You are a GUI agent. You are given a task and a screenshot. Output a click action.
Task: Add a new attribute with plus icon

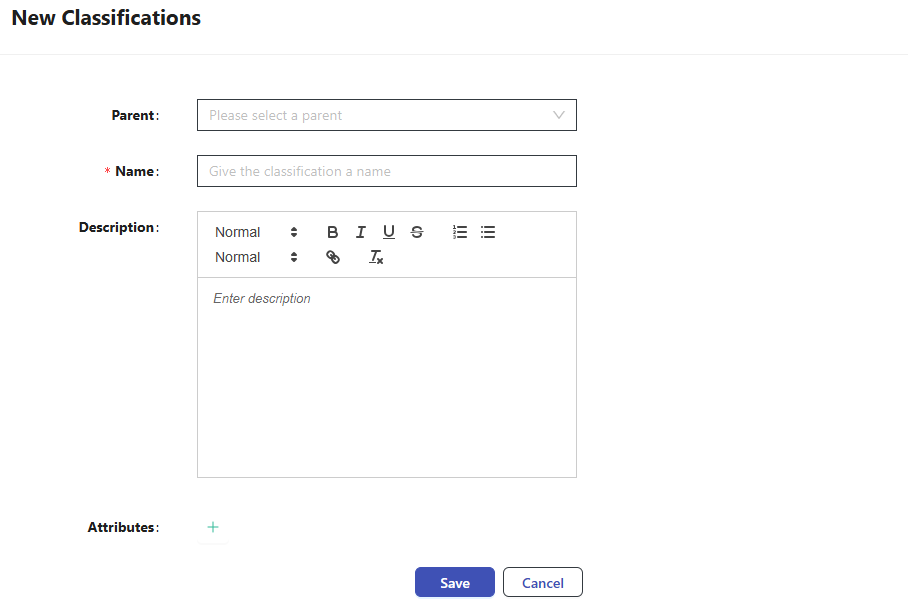[x=213, y=527]
